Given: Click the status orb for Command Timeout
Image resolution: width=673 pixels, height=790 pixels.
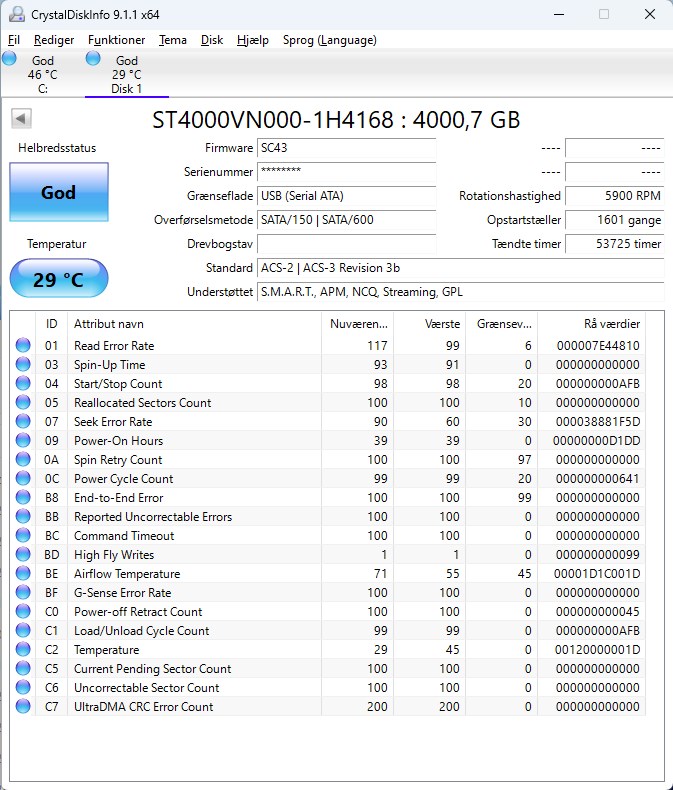Looking at the screenshot, I should point(23,535).
